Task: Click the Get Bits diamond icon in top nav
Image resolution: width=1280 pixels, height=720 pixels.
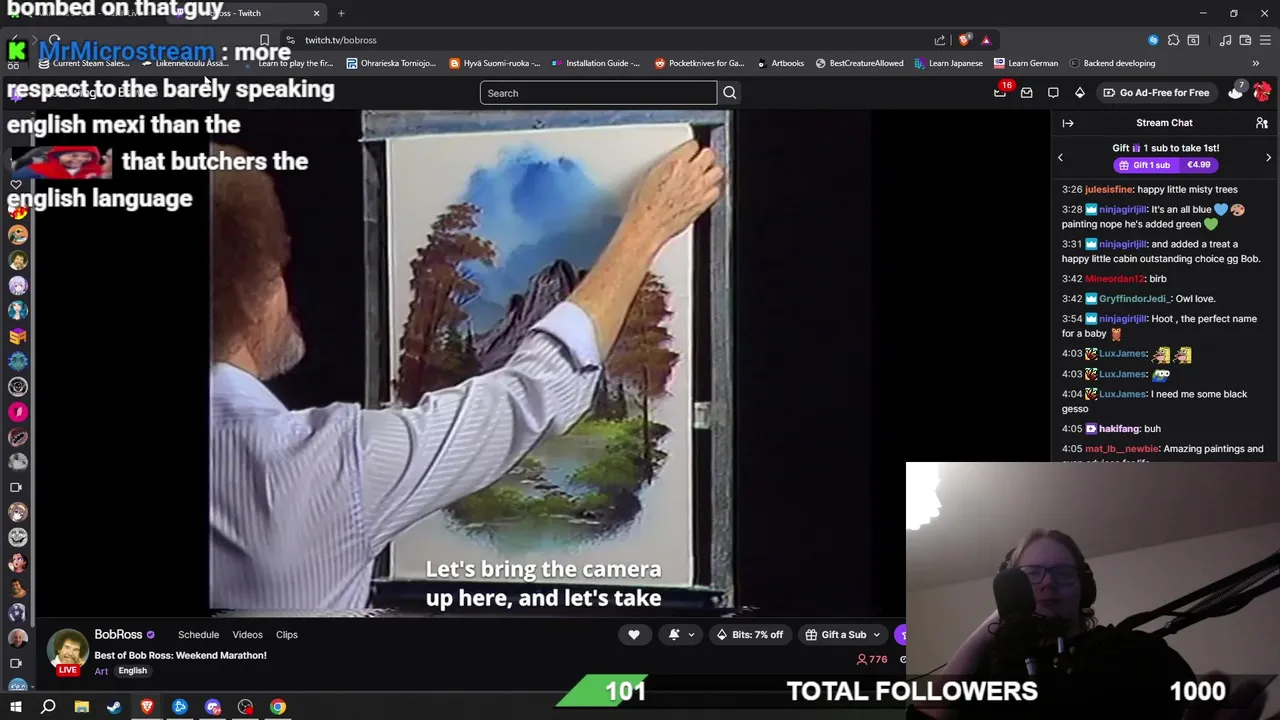Action: (1080, 93)
